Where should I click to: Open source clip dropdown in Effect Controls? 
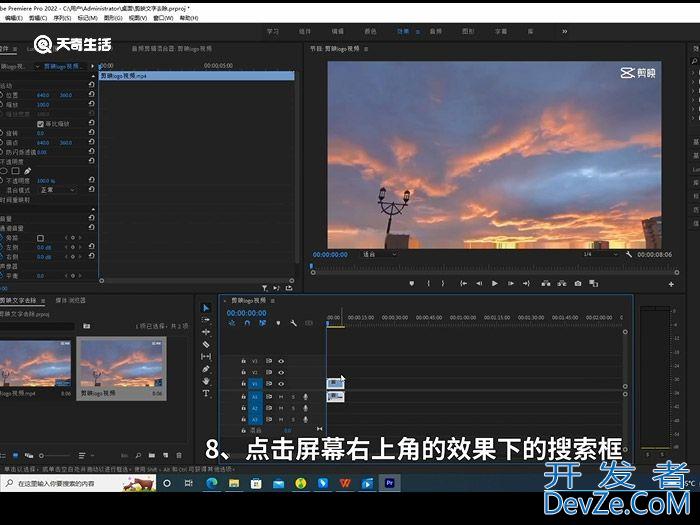coord(37,66)
